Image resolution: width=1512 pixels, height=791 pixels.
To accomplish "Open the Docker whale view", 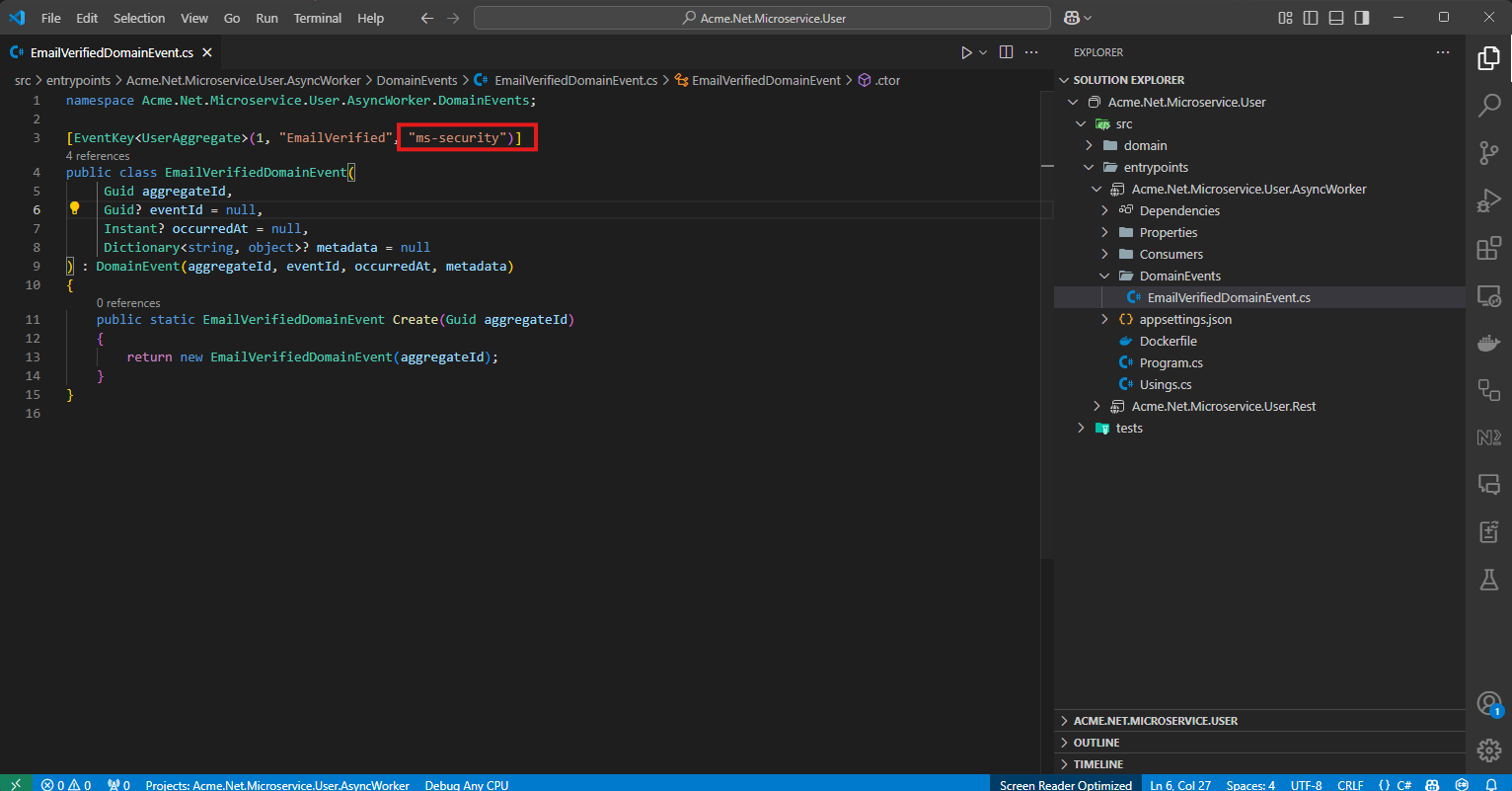I will (x=1488, y=343).
